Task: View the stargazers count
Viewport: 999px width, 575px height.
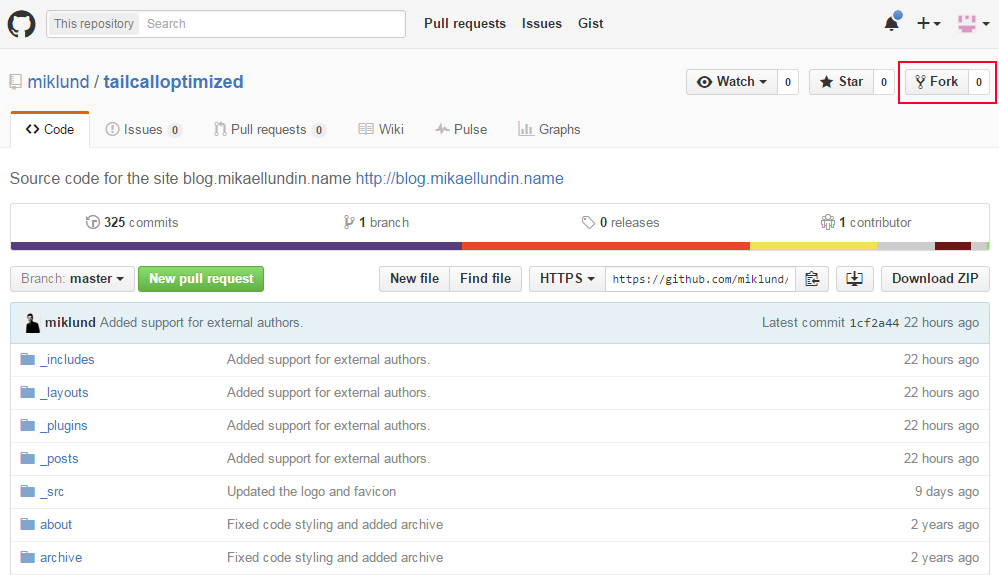Action: [x=884, y=82]
